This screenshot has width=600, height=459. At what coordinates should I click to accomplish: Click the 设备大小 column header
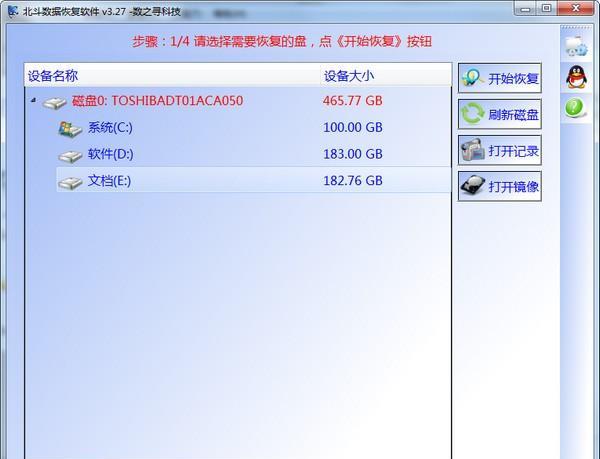point(386,75)
